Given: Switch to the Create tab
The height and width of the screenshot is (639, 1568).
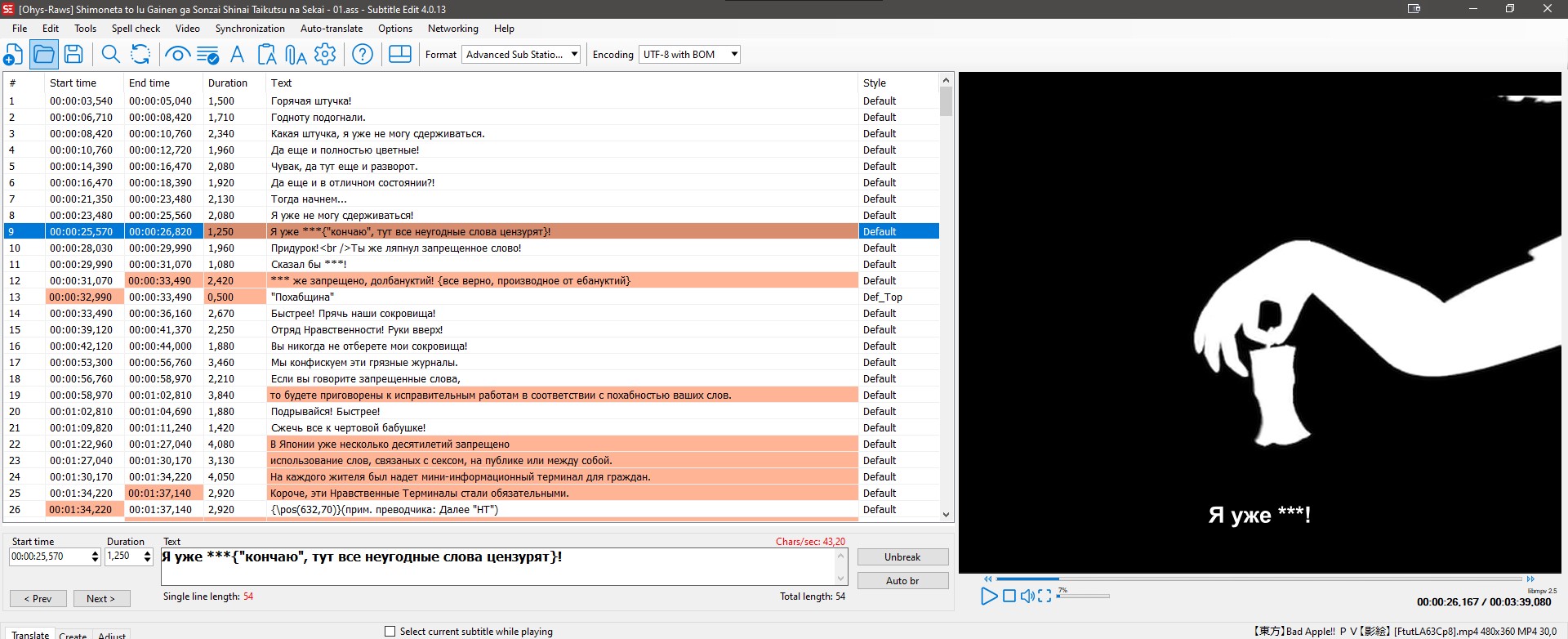Looking at the screenshot, I should (73, 635).
